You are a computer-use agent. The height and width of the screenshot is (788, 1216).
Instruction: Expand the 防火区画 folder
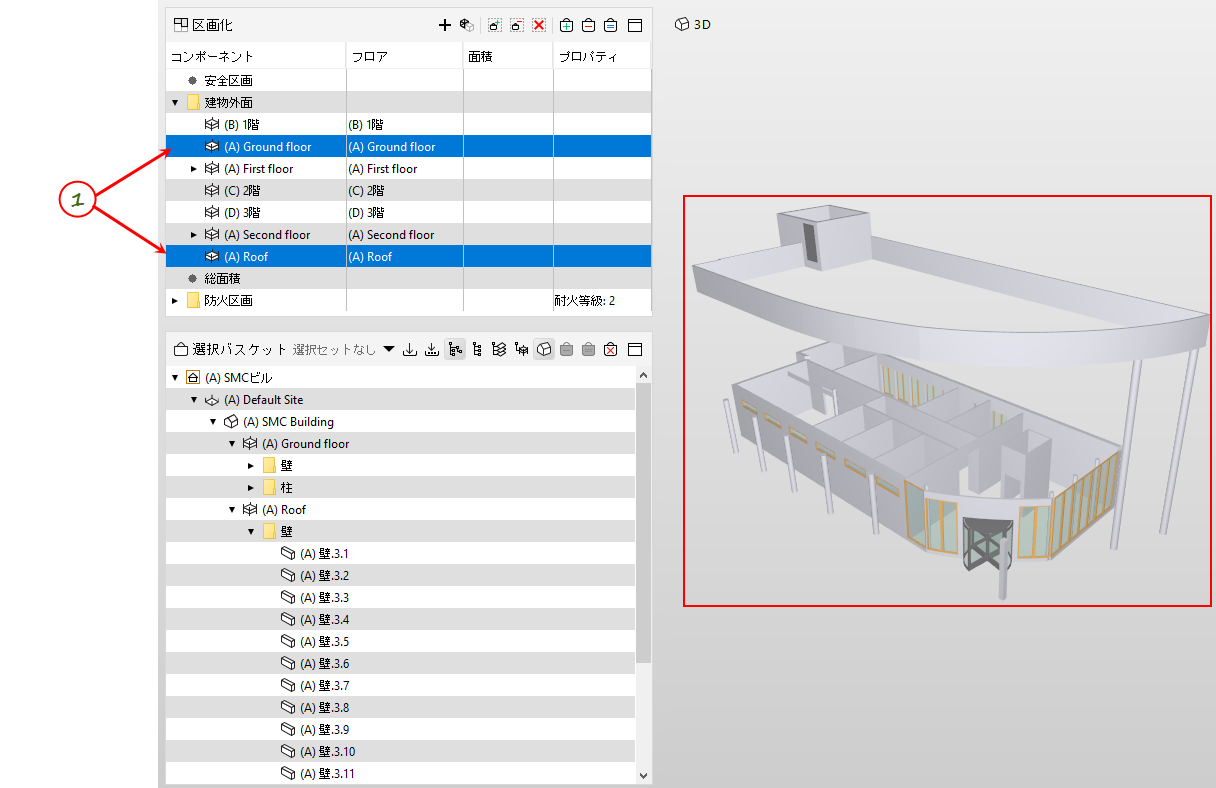point(175,301)
